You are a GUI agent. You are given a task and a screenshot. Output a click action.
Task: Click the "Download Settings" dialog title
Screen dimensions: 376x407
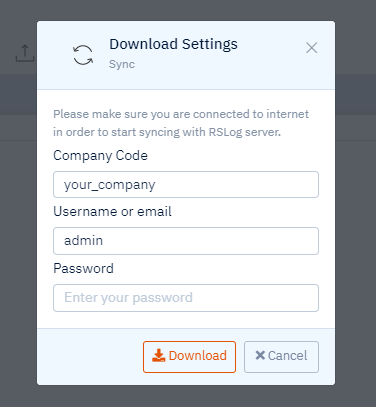click(173, 44)
